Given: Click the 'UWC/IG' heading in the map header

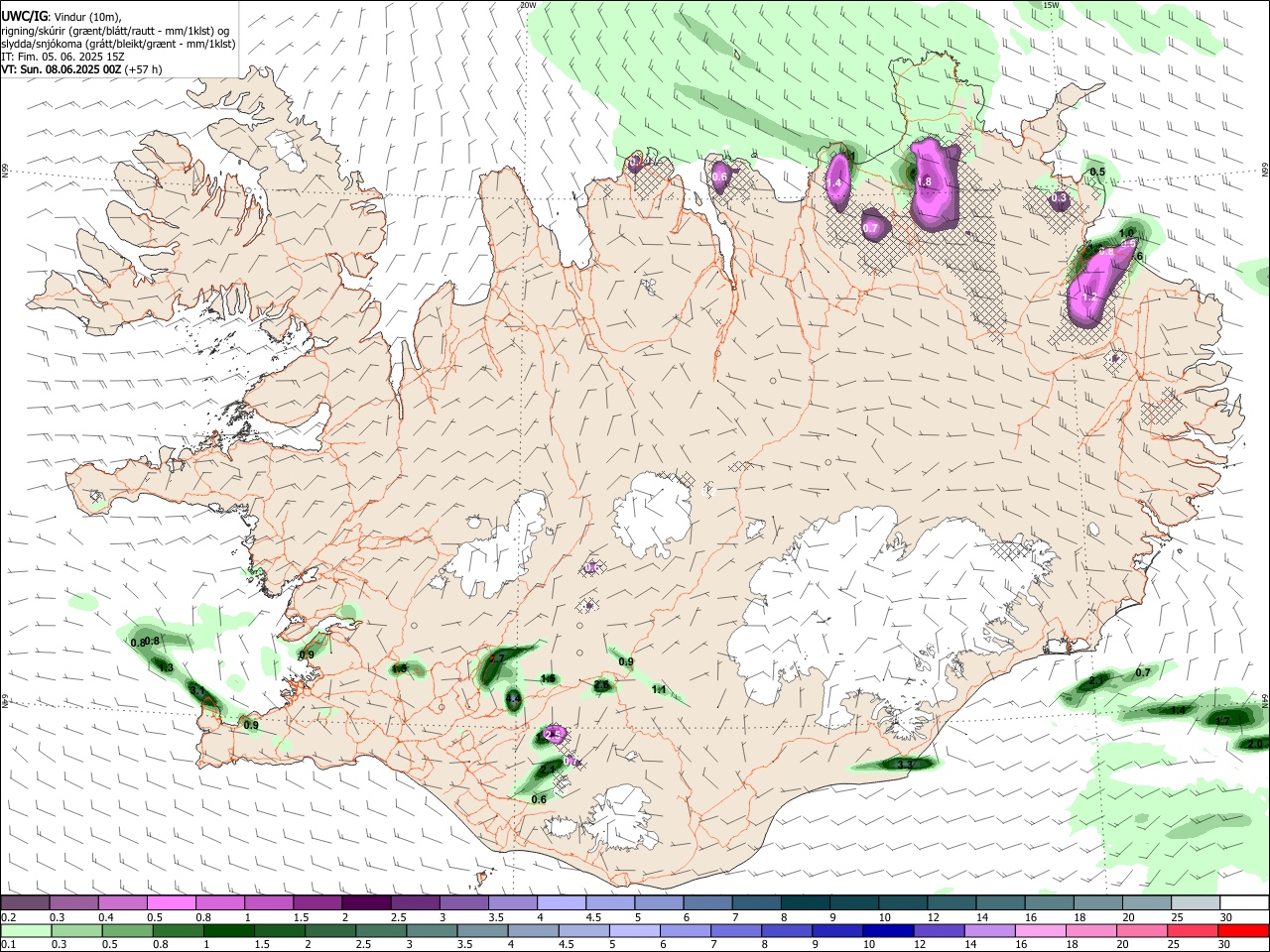Looking at the screenshot, I should pos(25,16).
